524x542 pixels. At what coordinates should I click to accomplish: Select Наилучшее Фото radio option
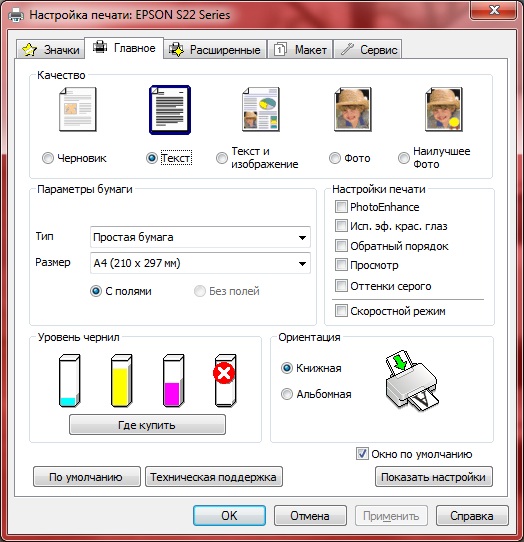[x=404, y=158]
